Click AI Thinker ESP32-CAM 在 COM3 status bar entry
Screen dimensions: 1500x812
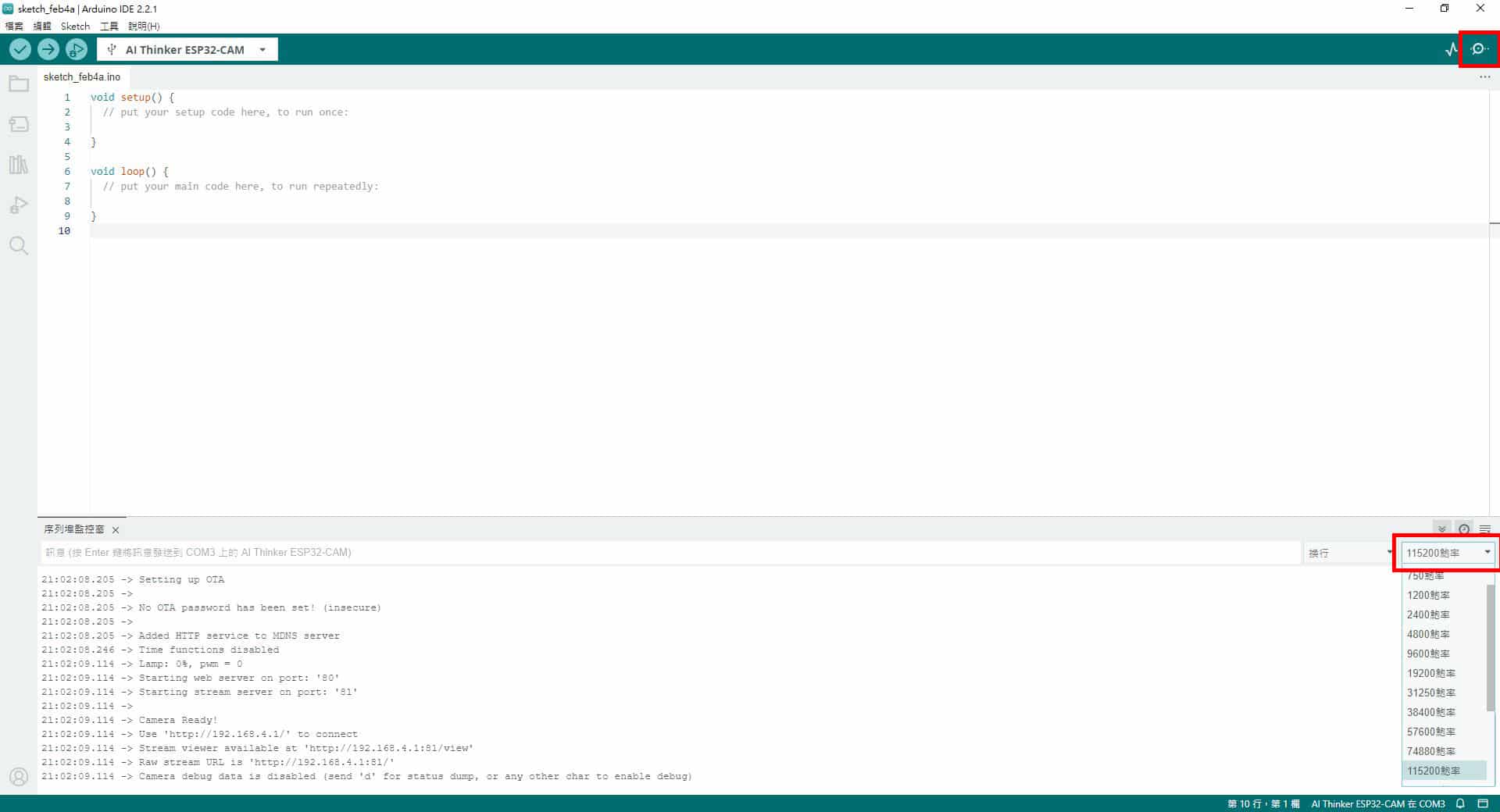(x=1377, y=803)
